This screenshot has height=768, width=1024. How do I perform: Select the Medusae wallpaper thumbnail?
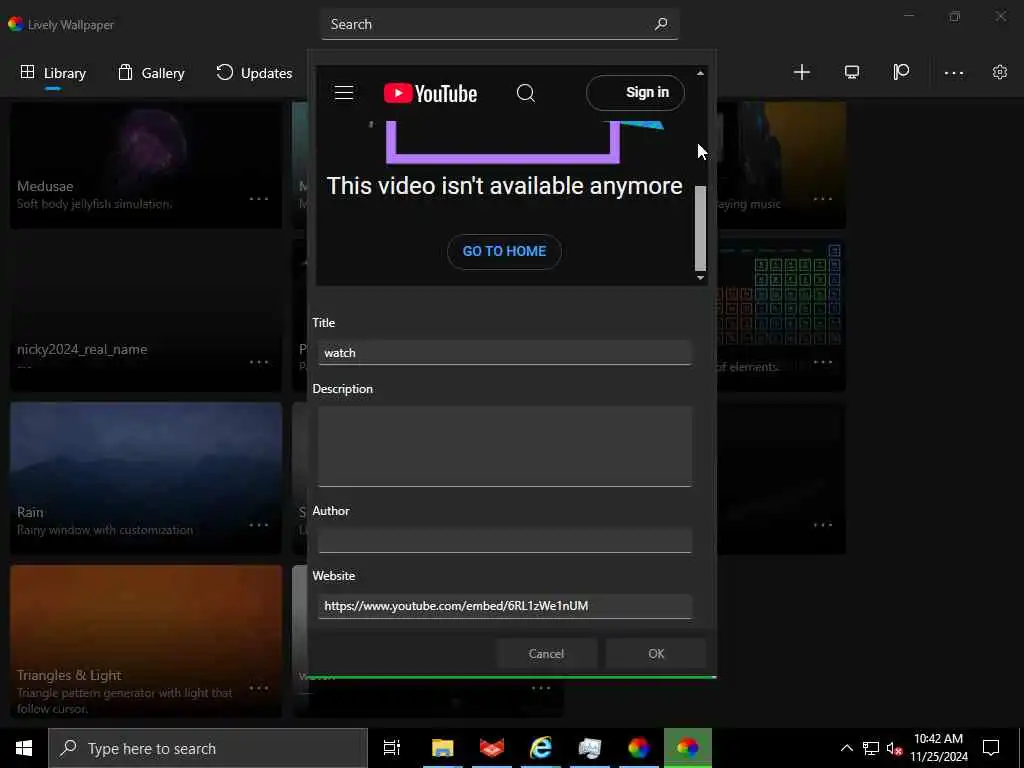tap(146, 165)
